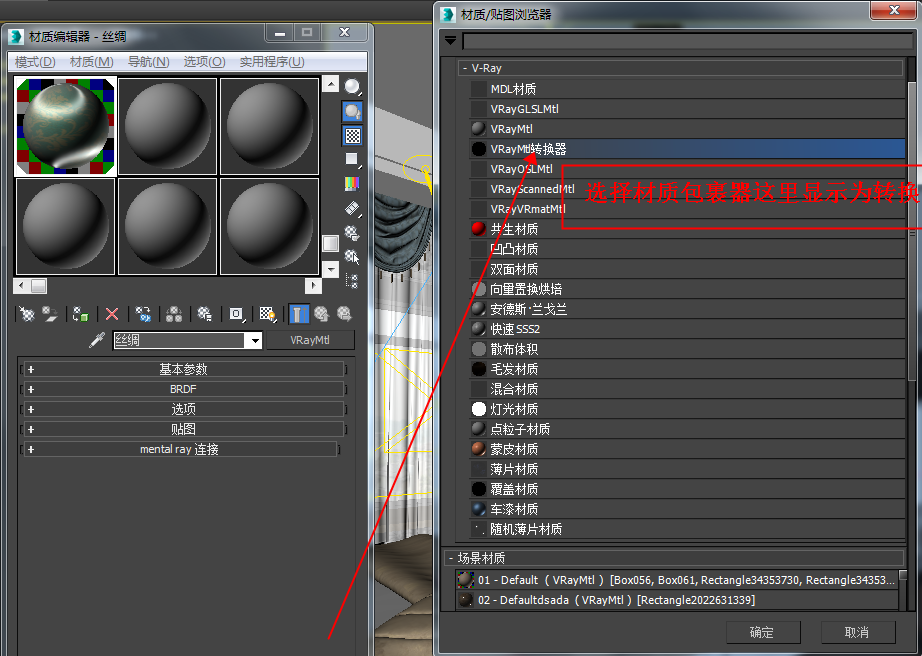Click the 确定 button
922x656 pixels.
point(763,632)
